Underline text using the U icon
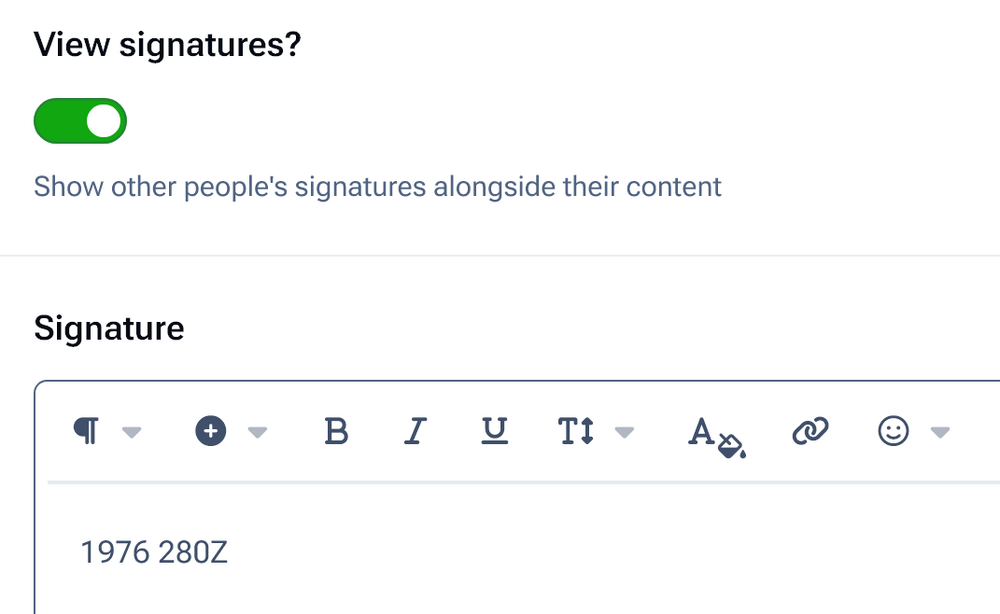The image size is (1000, 614). tap(494, 430)
